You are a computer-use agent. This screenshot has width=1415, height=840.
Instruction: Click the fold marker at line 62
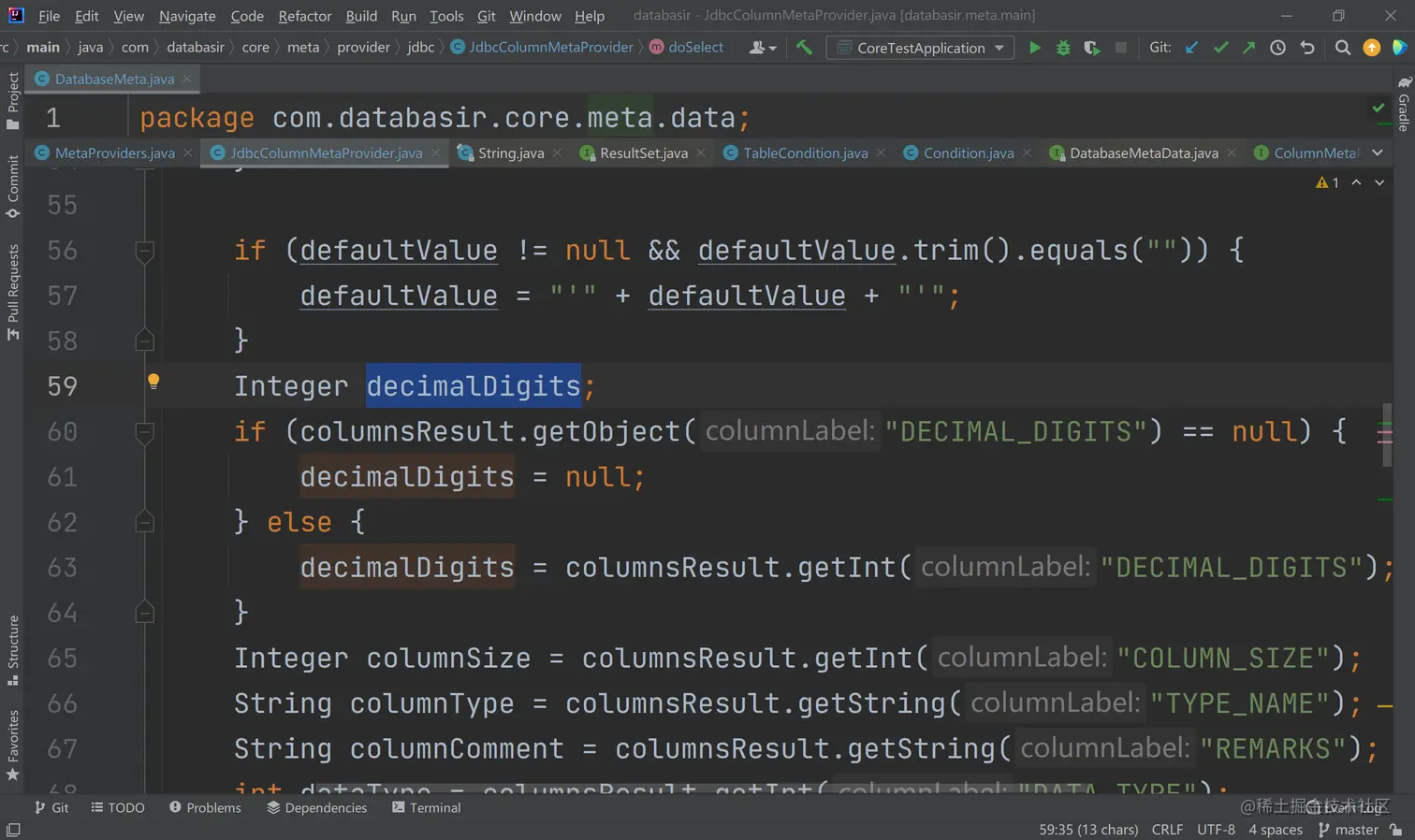[x=144, y=521]
